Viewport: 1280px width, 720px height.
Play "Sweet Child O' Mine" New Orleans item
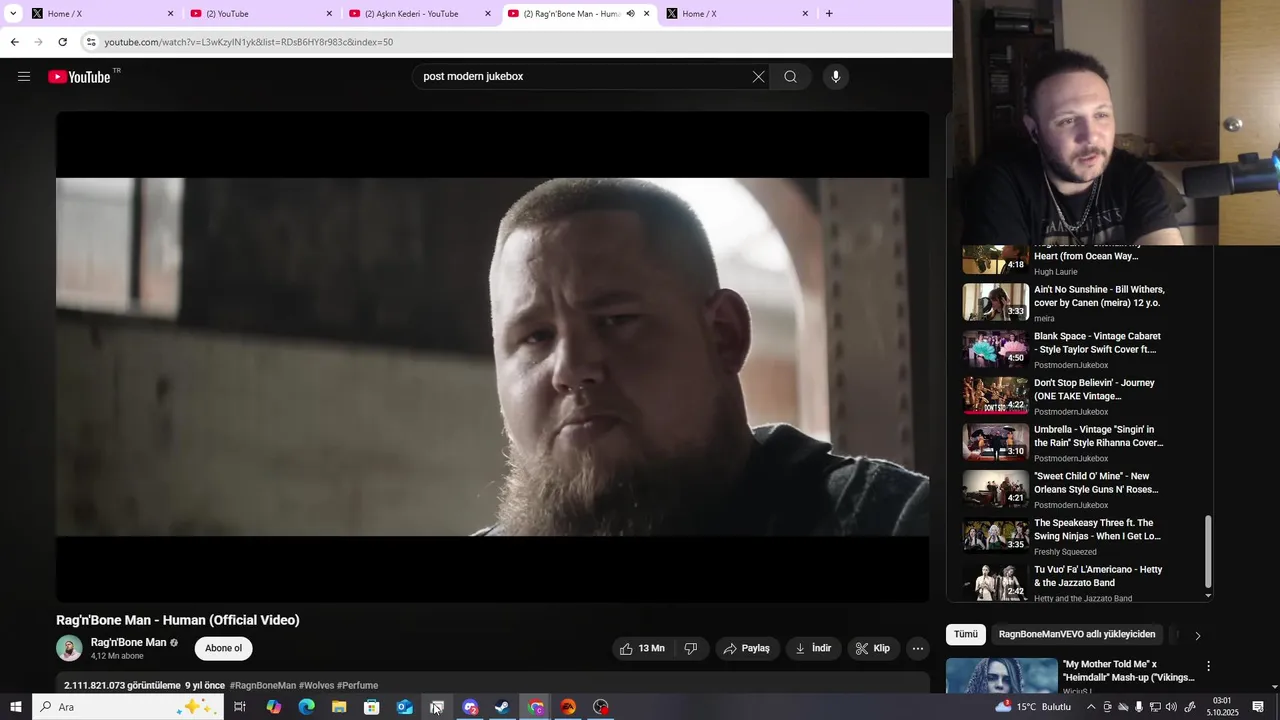point(1078,489)
